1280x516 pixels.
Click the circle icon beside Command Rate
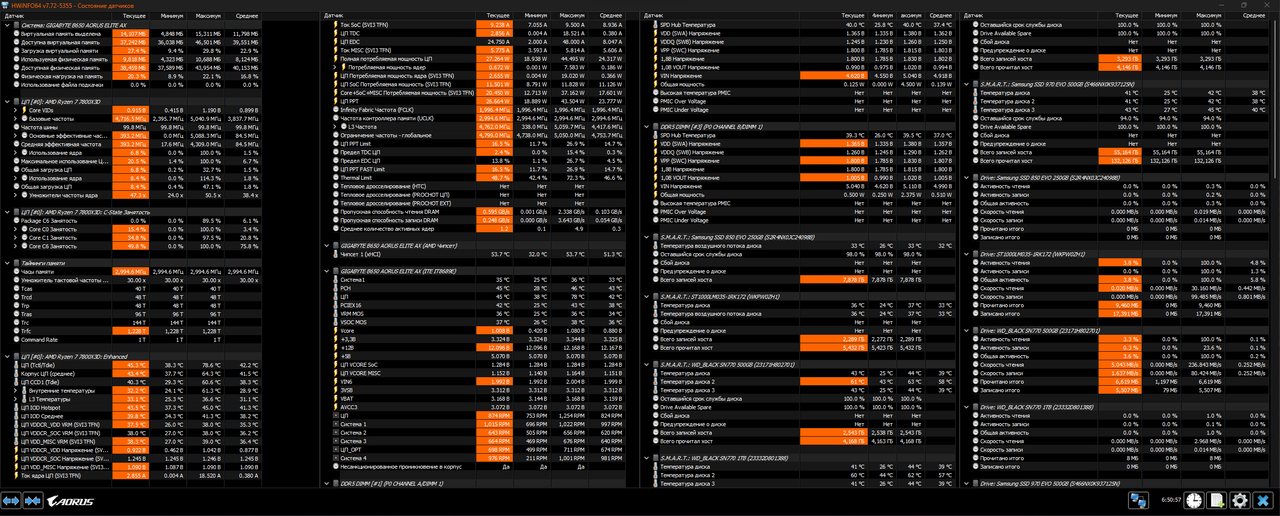point(17,339)
